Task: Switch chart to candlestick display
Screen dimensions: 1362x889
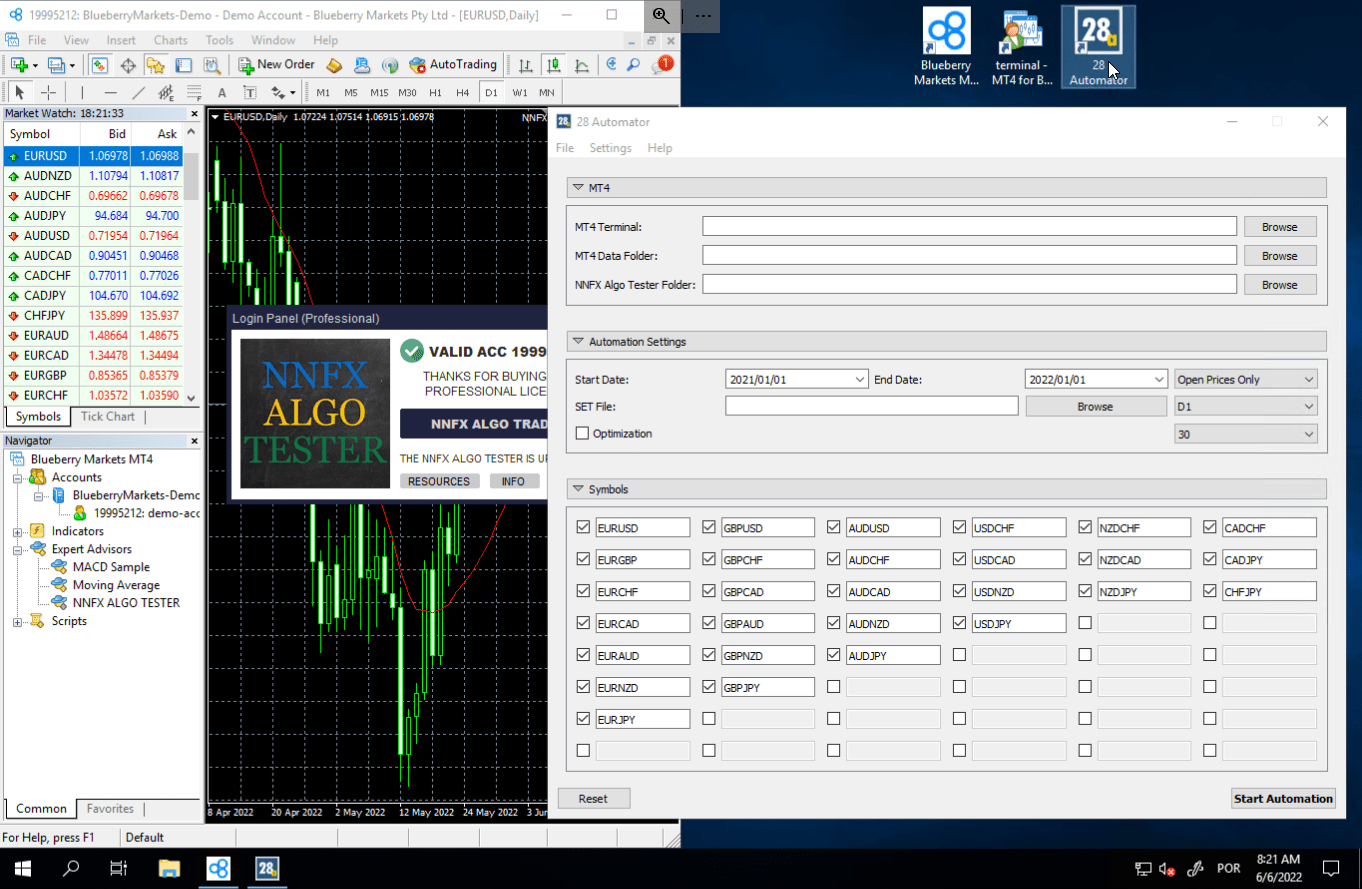Action: point(553,65)
